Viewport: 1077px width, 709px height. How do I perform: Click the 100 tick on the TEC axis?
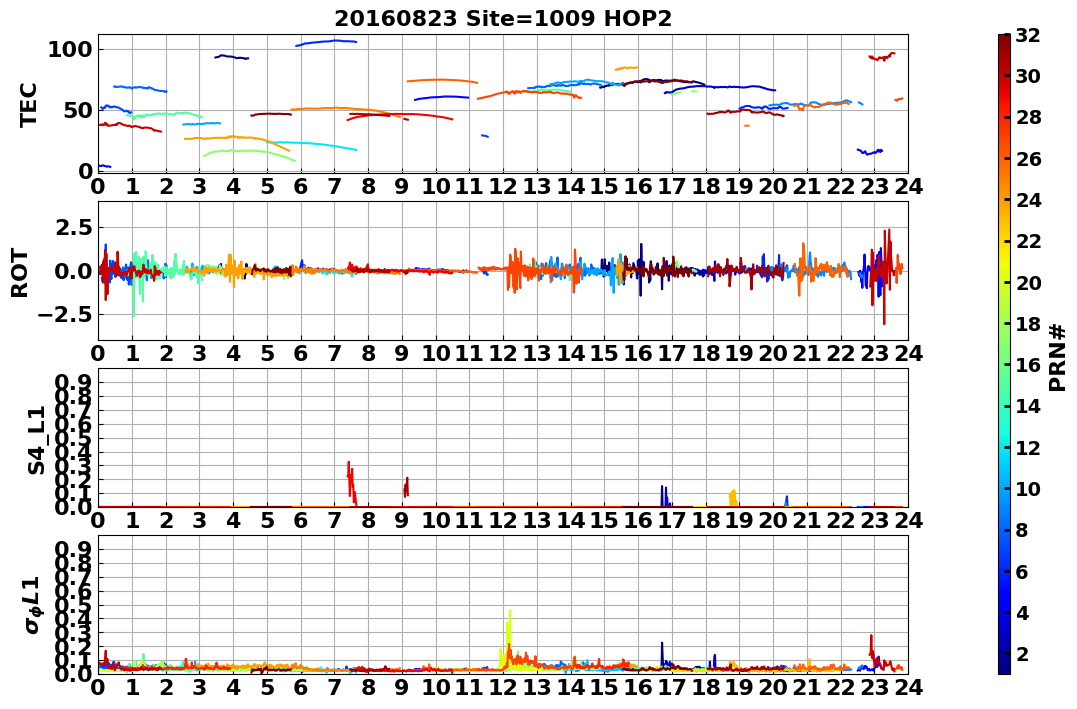click(x=70, y=49)
